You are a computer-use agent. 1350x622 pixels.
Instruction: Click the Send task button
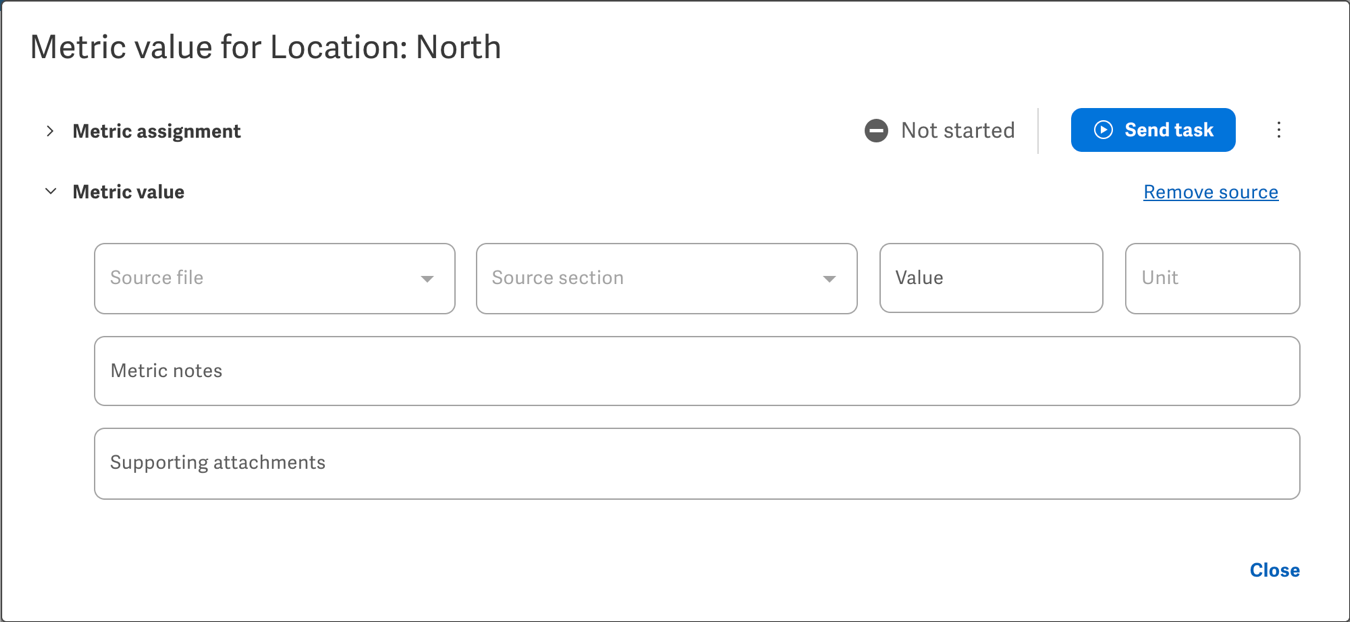click(x=1153, y=130)
